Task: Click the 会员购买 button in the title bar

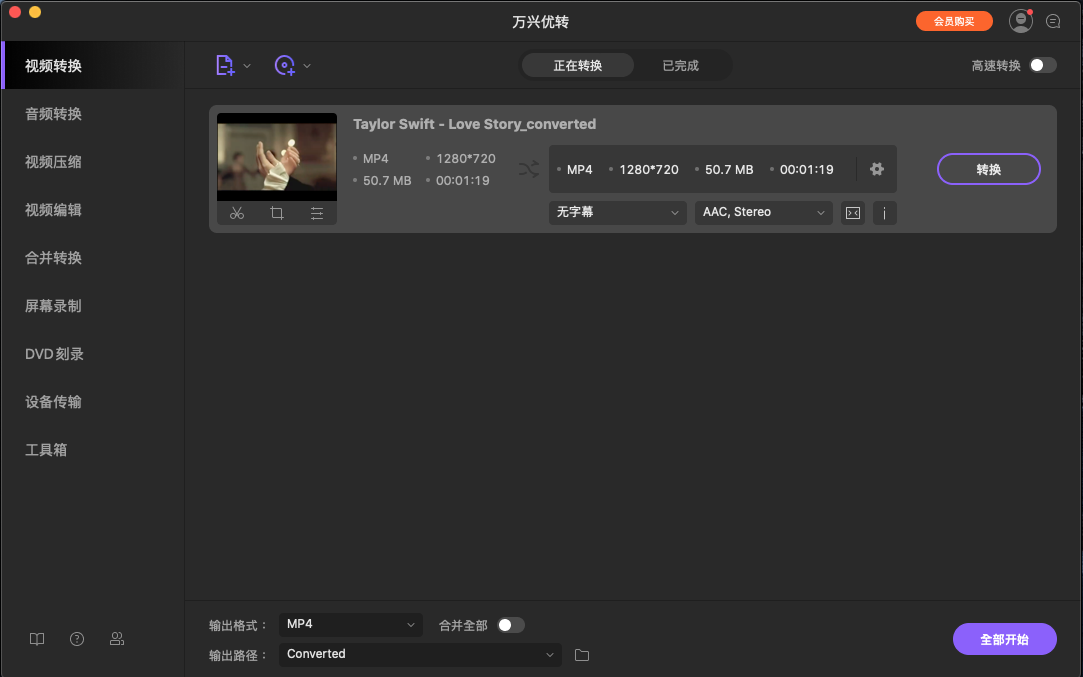Action: (x=953, y=20)
